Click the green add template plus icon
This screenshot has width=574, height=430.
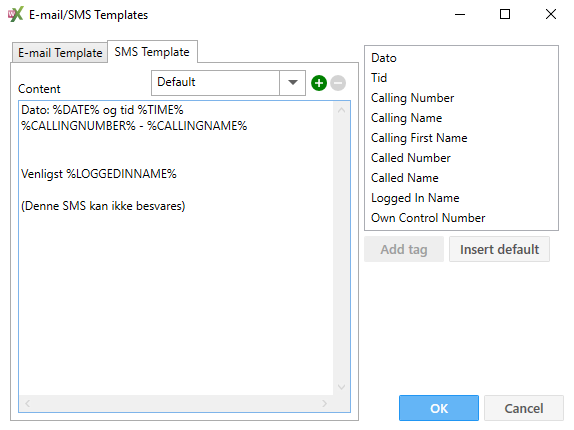318,83
